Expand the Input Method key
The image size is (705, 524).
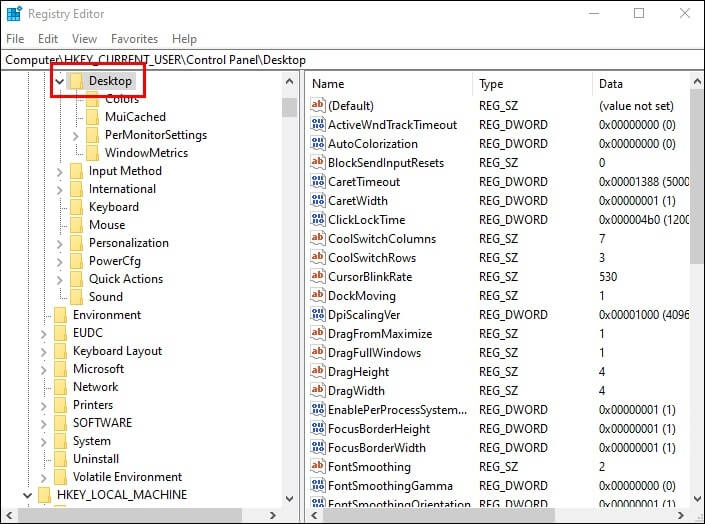tap(59, 171)
